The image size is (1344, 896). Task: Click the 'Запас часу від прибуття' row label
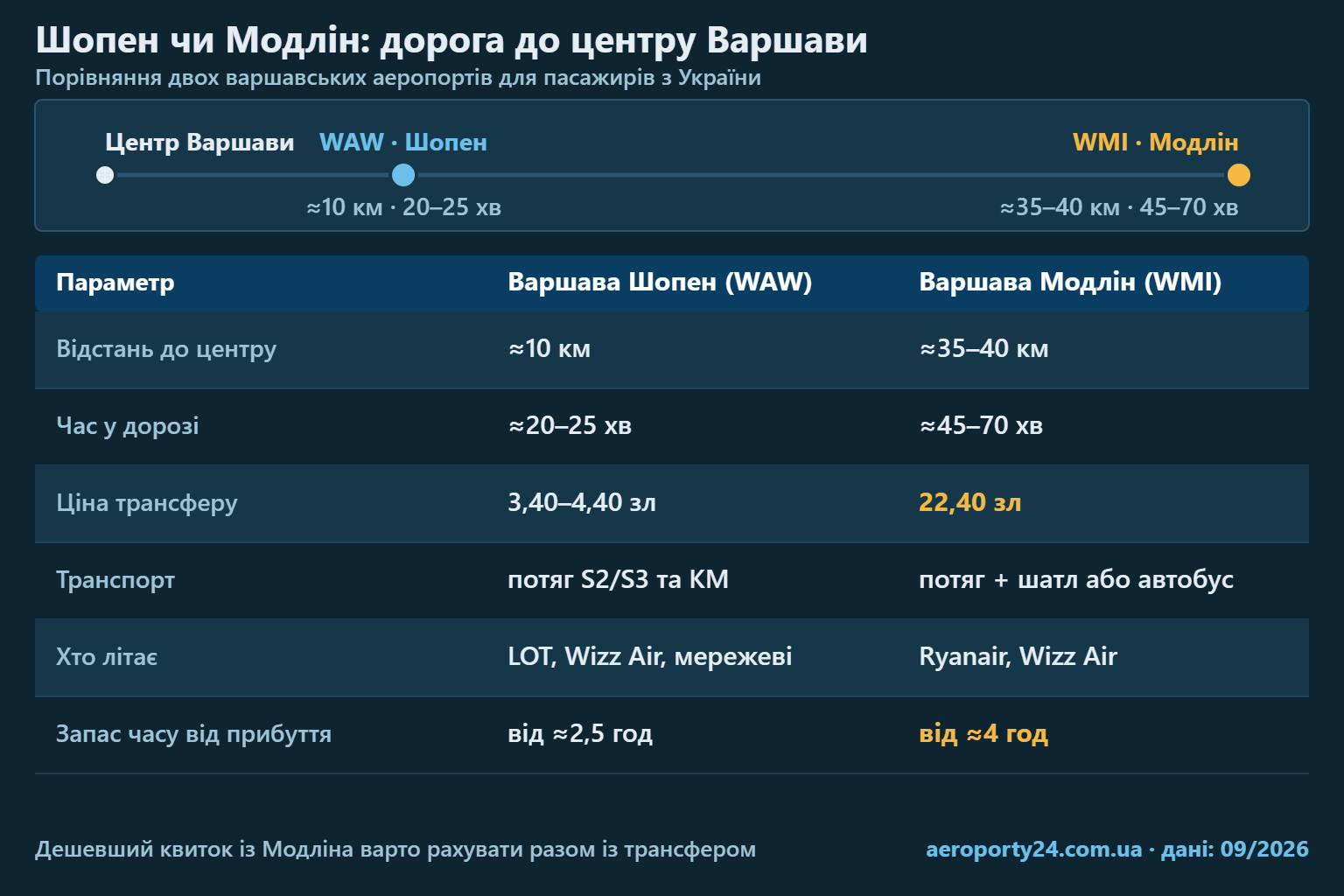click(x=193, y=734)
